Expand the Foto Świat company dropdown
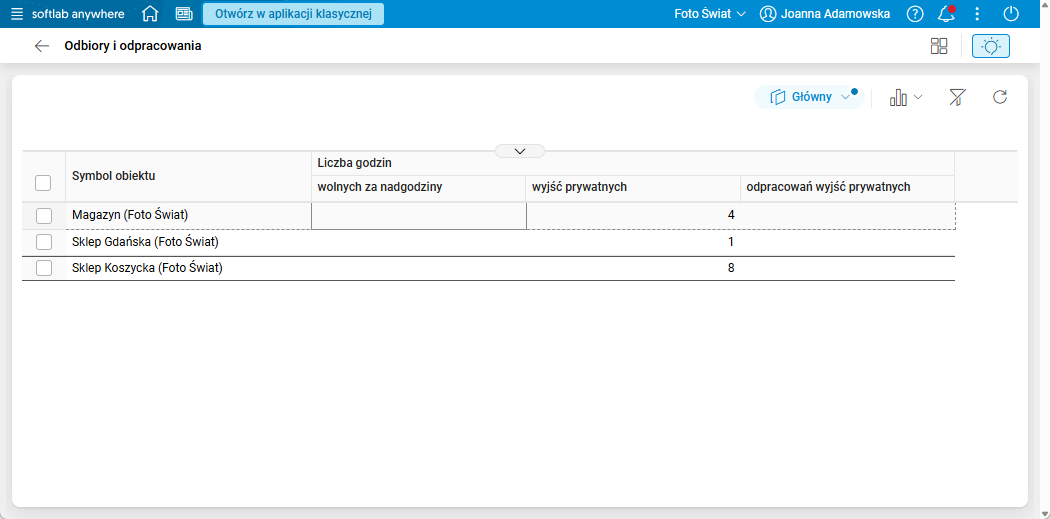The width and height of the screenshot is (1050, 519). 710,14
